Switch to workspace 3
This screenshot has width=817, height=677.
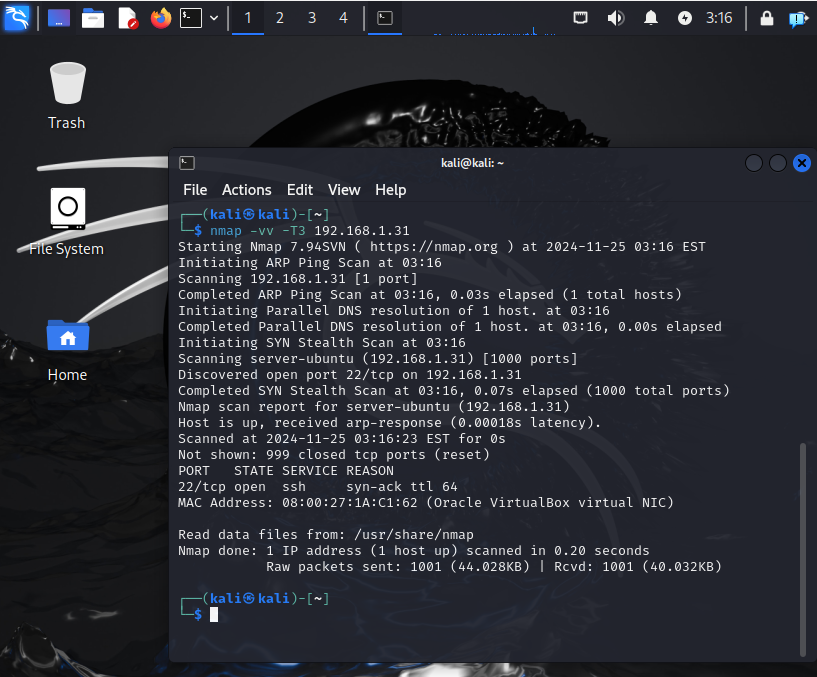pyautogui.click(x=312, y=18)
